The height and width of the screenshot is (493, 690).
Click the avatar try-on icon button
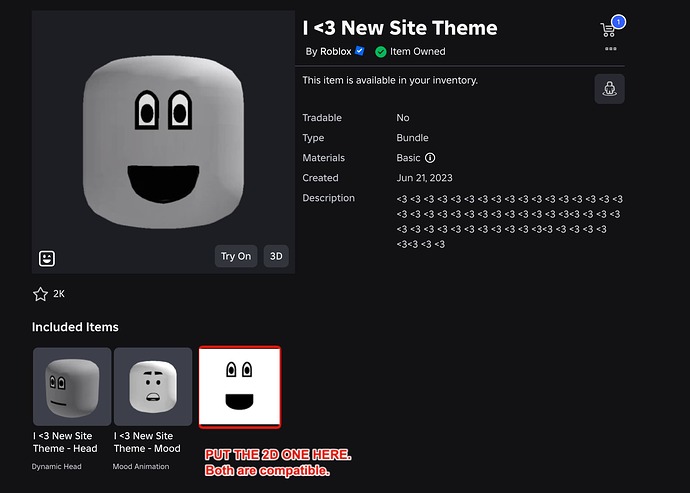coord(609,89)
